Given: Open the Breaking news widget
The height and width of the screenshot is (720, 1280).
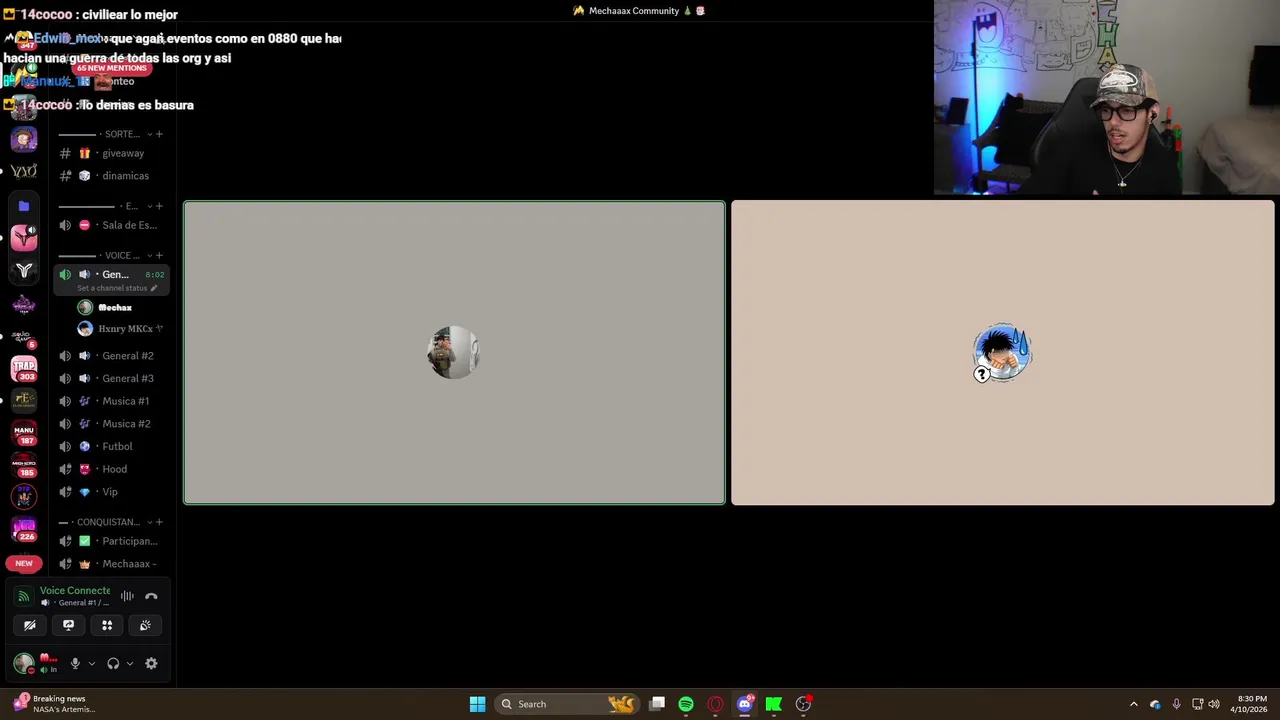Looking at the screenshot, I should coord(55,704).
